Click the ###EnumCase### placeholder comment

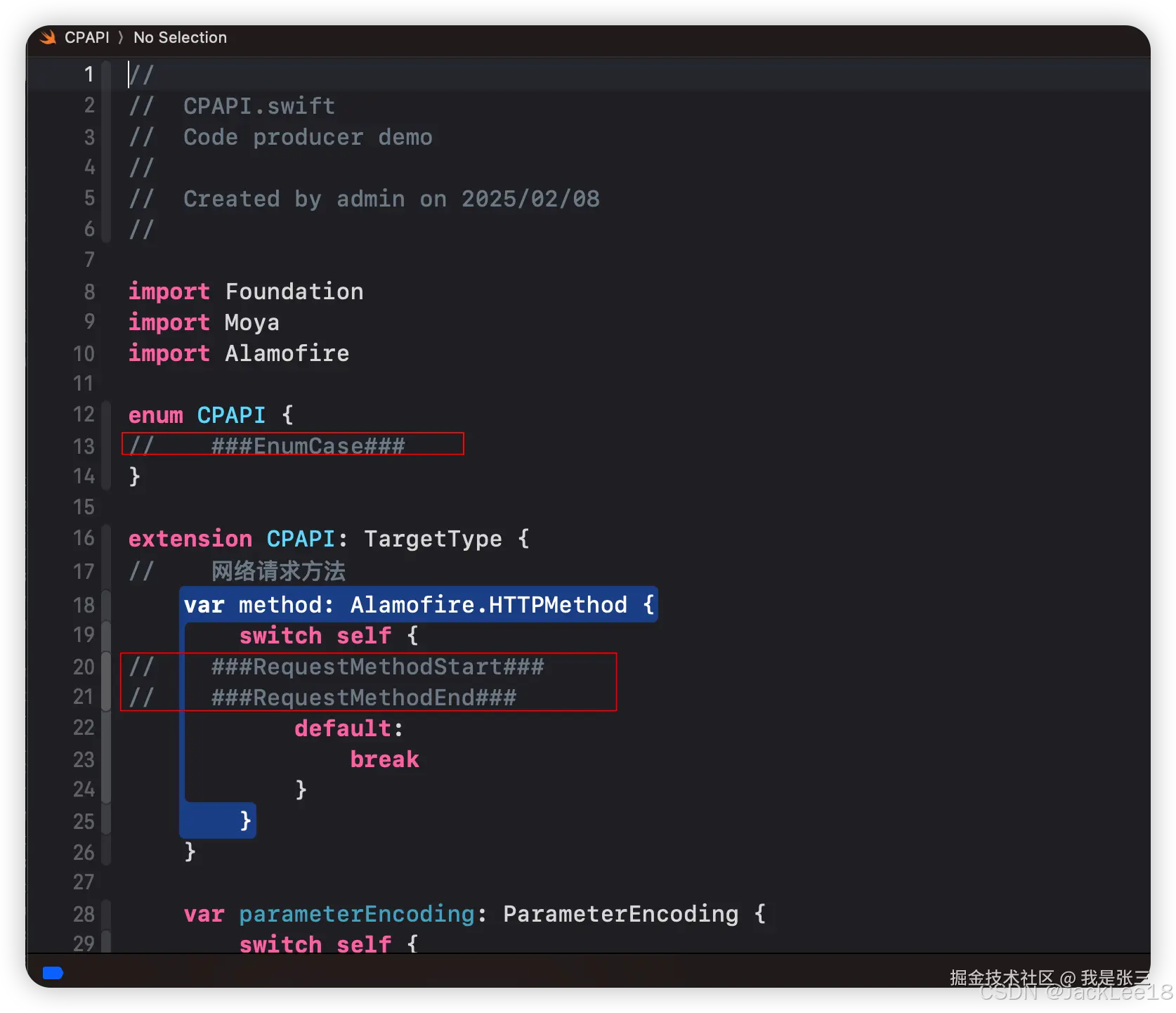[x=308, y=446]
